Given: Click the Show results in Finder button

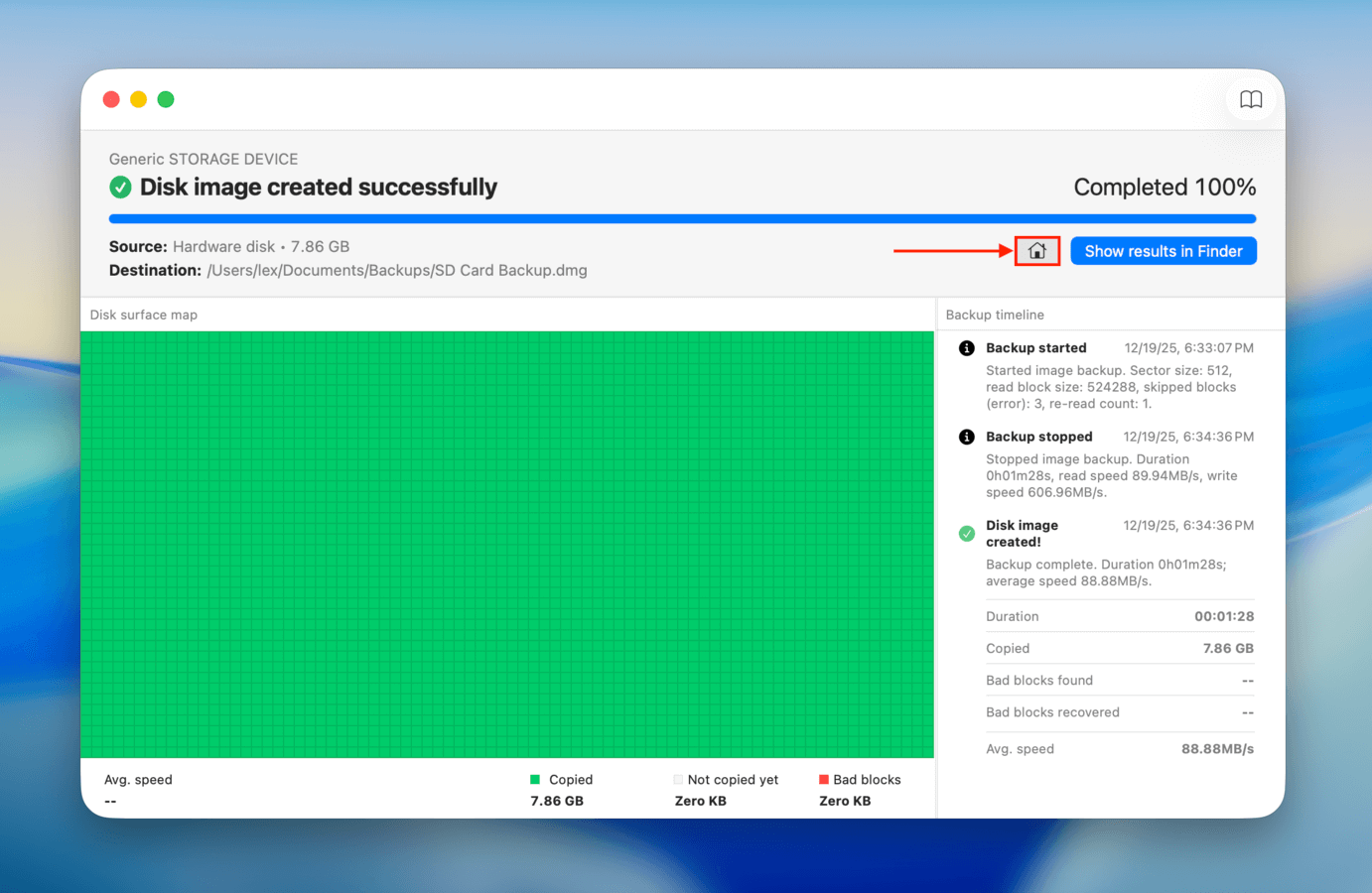Looking at the screenshot, I should pos(1163,251).
